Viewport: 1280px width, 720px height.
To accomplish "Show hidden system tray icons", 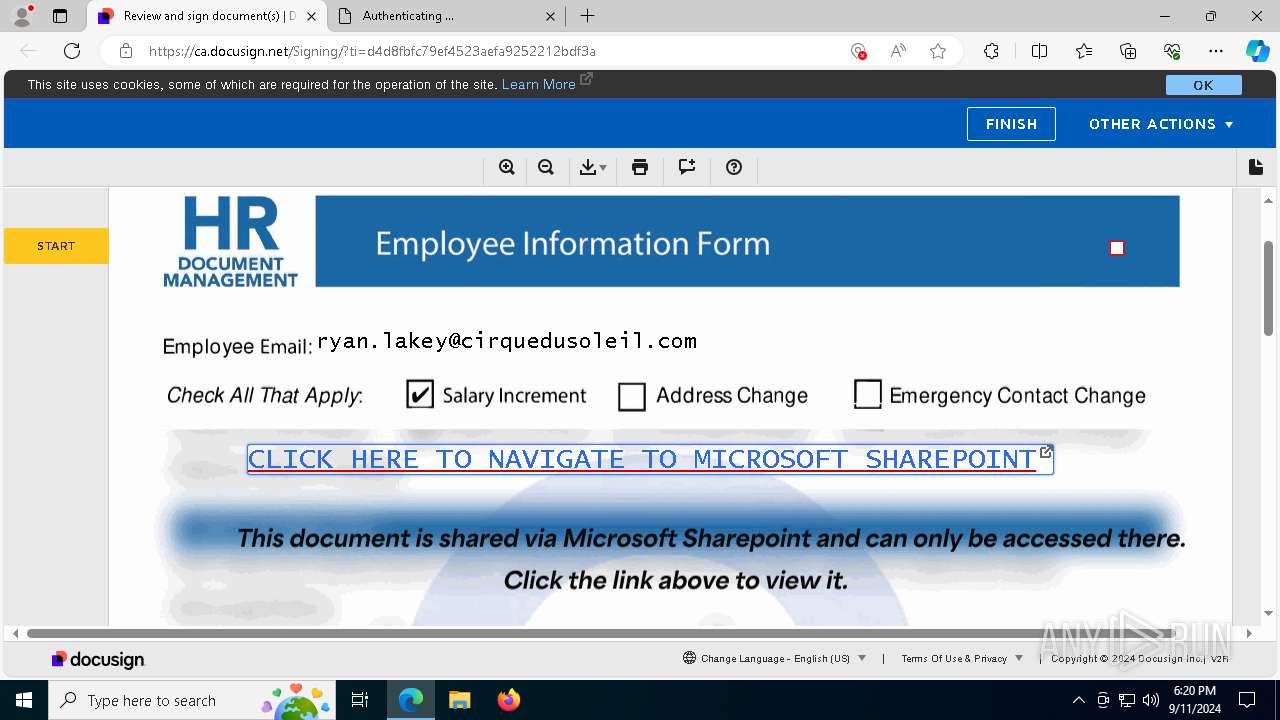I will (1078, 700).
